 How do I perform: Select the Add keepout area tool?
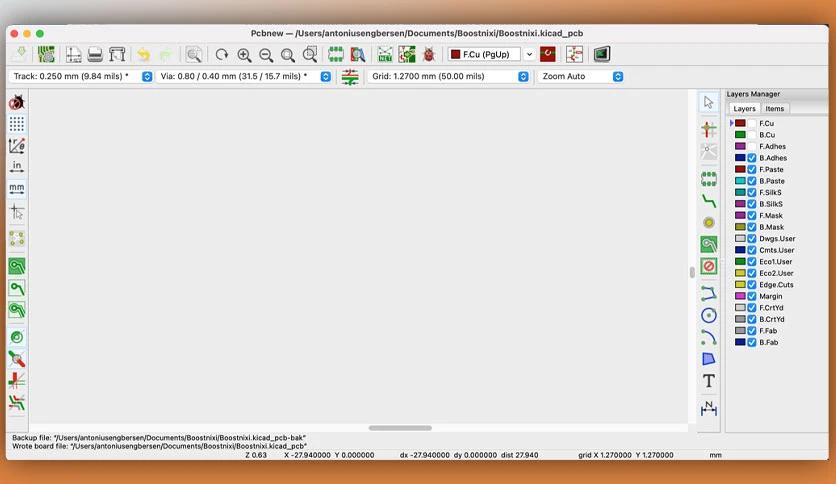click(x=709, y=266)
